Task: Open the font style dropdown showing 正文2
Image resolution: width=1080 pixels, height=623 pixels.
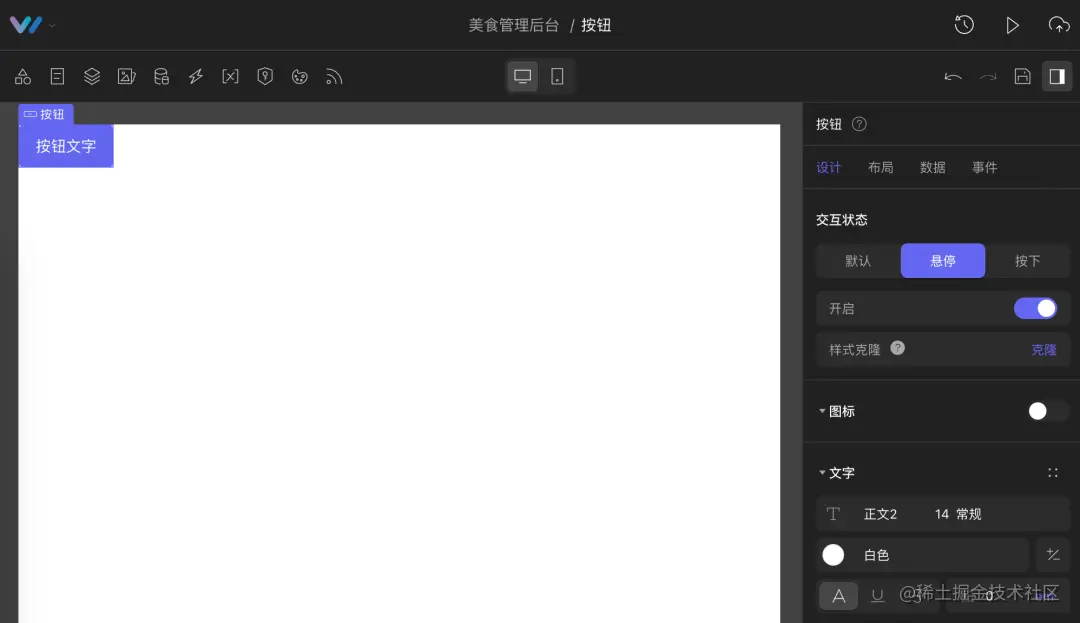Action: [881, 513]
